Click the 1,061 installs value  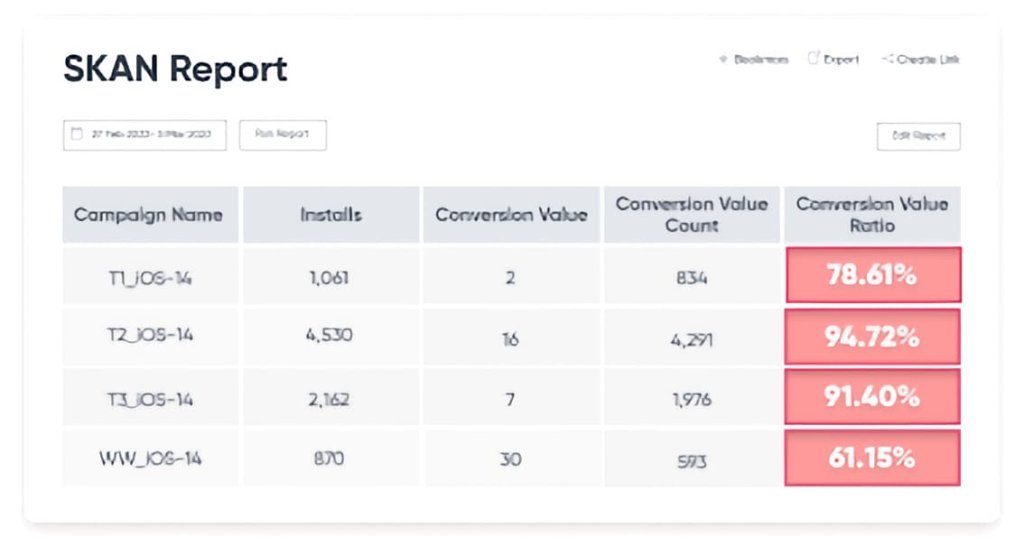[329, 278]
